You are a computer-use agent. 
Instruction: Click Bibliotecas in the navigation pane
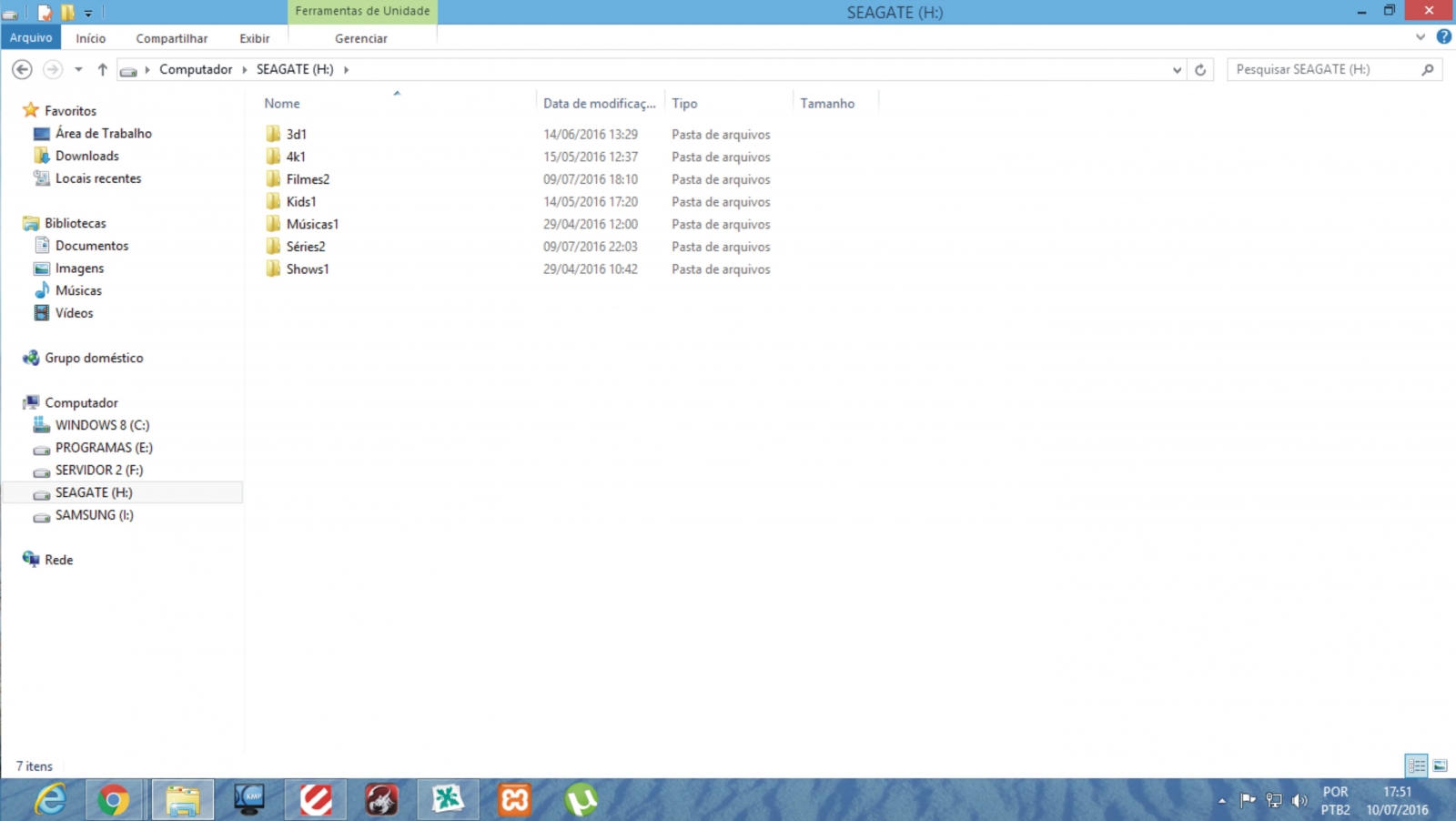[x=76, y=223]
